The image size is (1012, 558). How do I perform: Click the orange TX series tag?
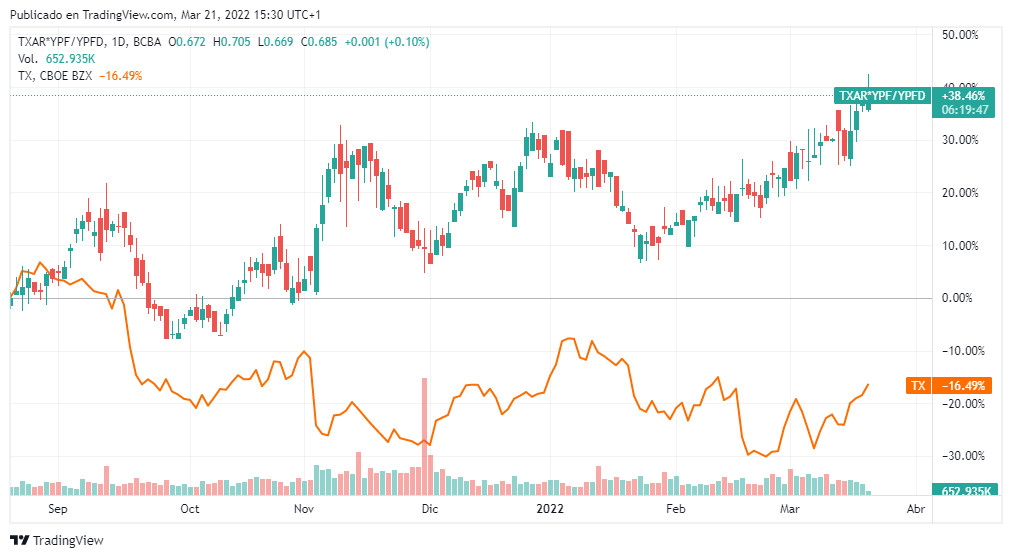(x=917, y=385)
